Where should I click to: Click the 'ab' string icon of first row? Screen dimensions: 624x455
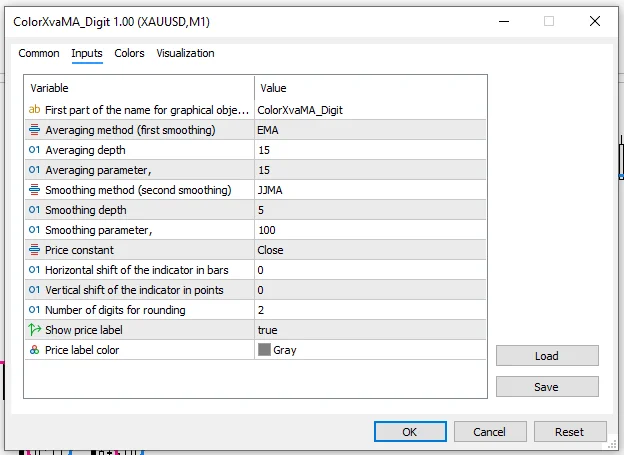pyautogui.click(x=35, y=109)
